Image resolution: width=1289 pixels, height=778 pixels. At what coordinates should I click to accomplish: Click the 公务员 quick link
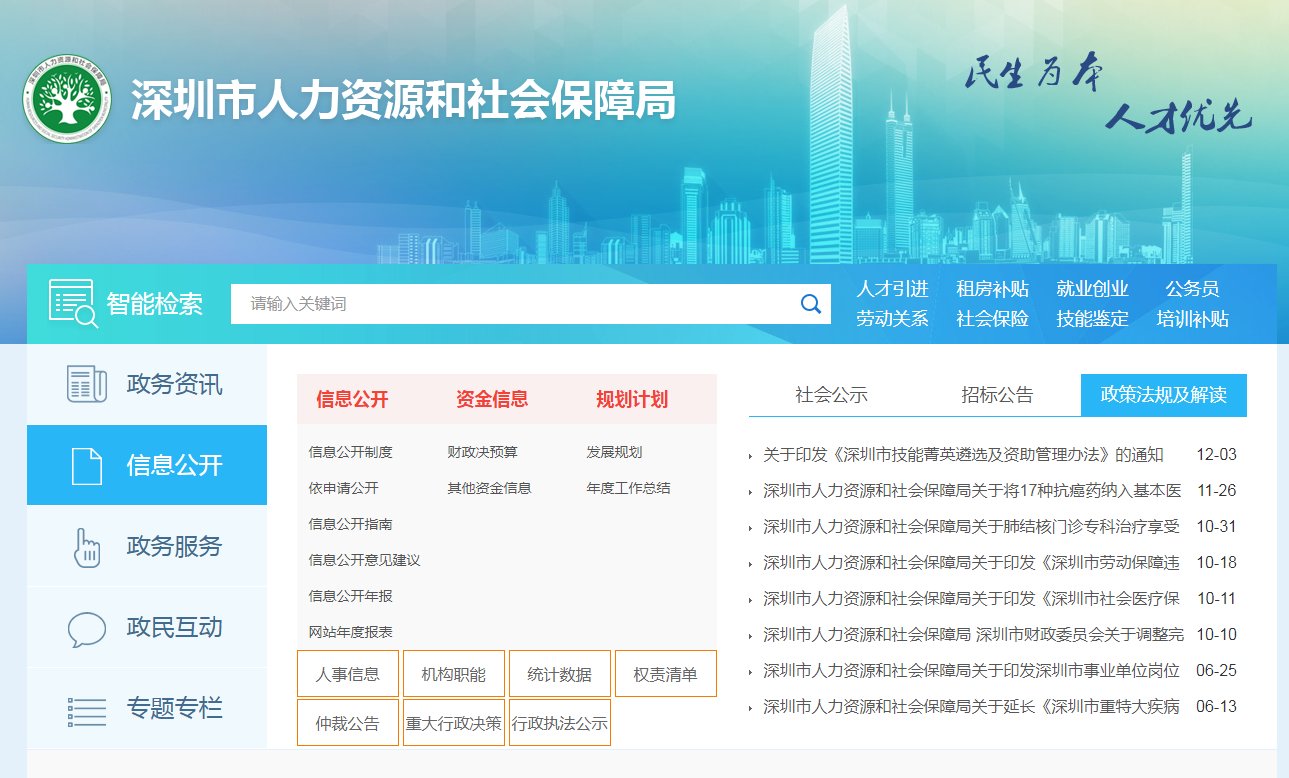[1193, 289]
